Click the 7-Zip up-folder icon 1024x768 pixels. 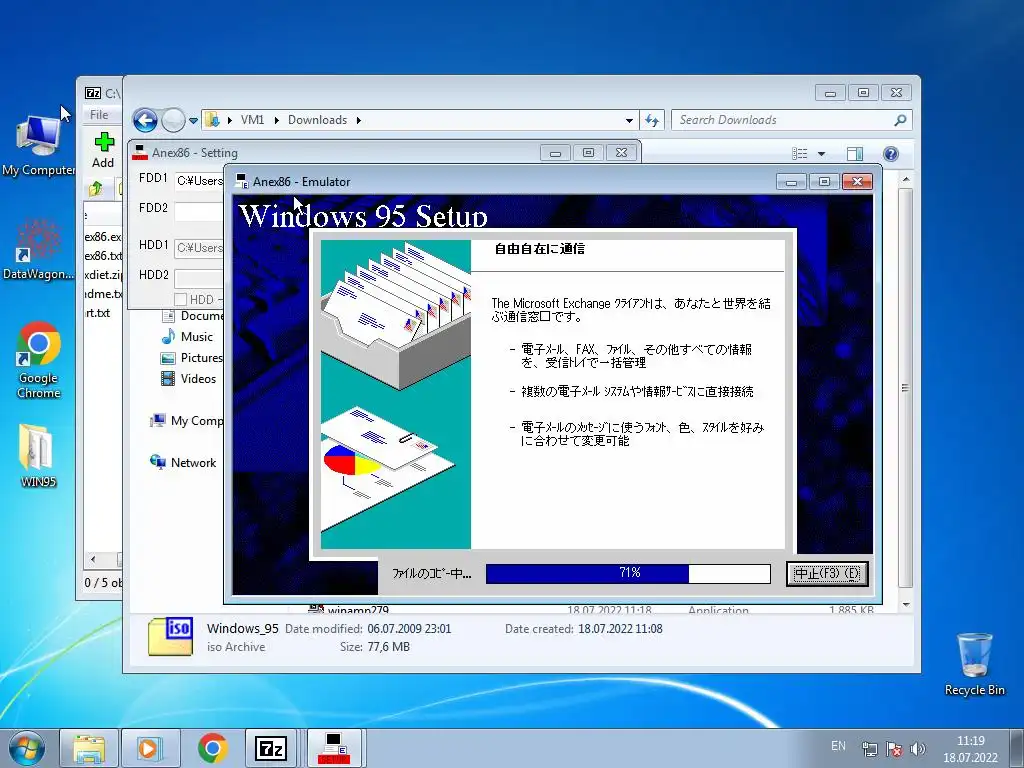(96, 189)
